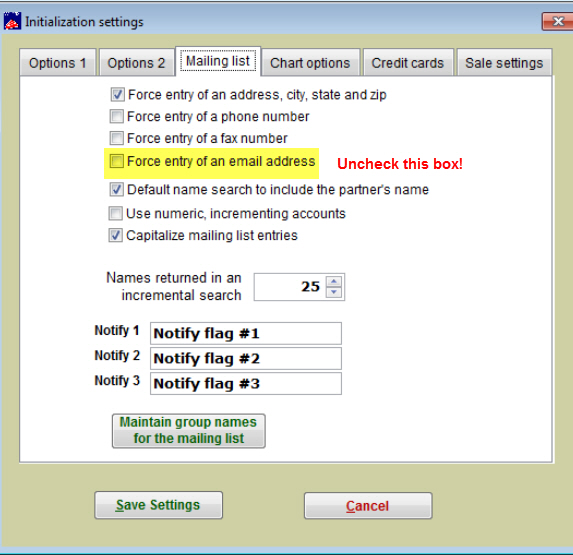Decrease names returned with the down arrow
573x555 pixels.
[334, 292]
